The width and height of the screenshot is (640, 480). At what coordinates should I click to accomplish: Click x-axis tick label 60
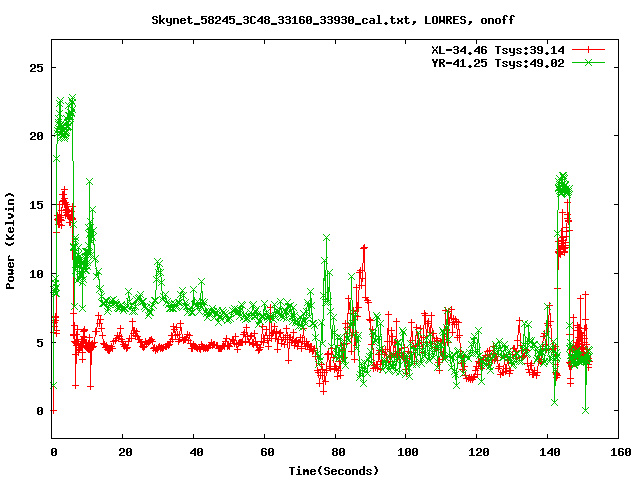(267, 452)
